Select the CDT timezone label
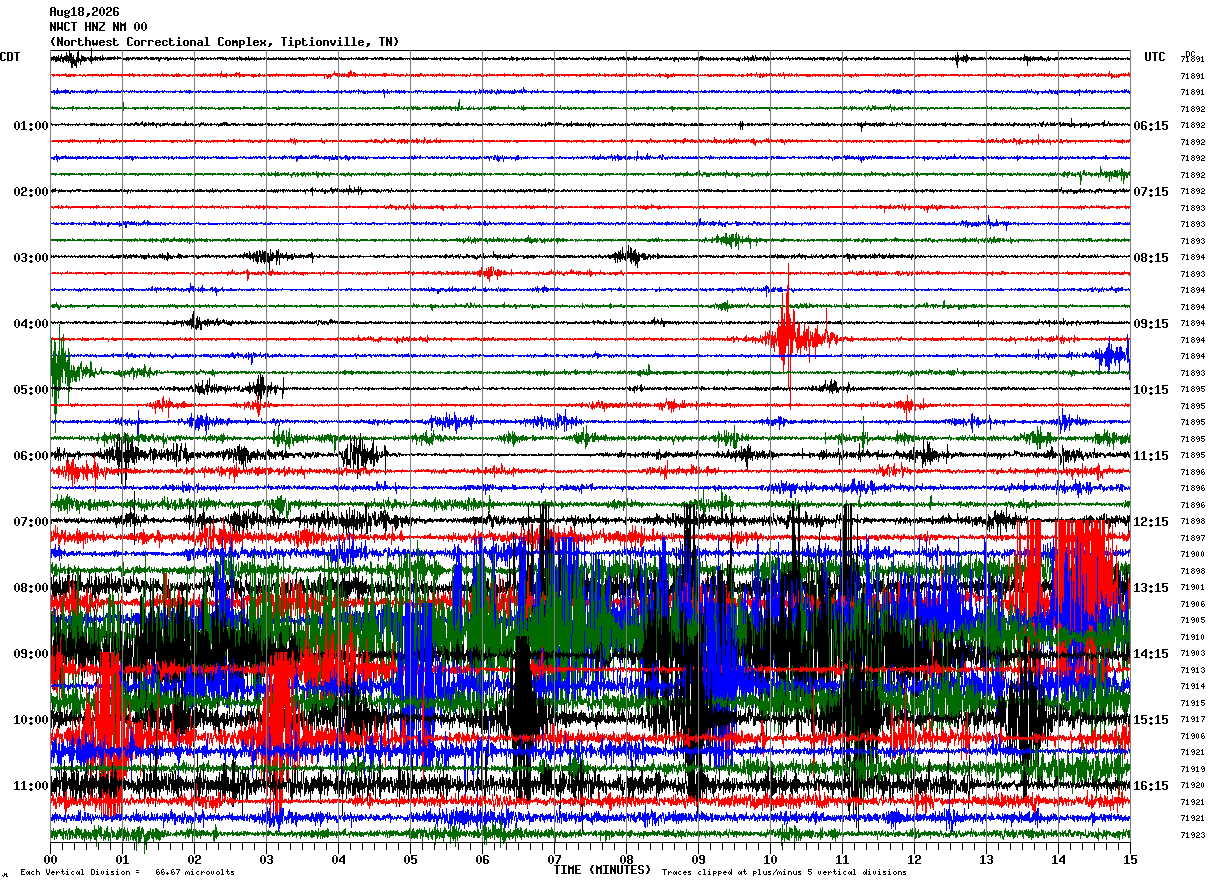1210x886 pixels. [x=10, y=57]
